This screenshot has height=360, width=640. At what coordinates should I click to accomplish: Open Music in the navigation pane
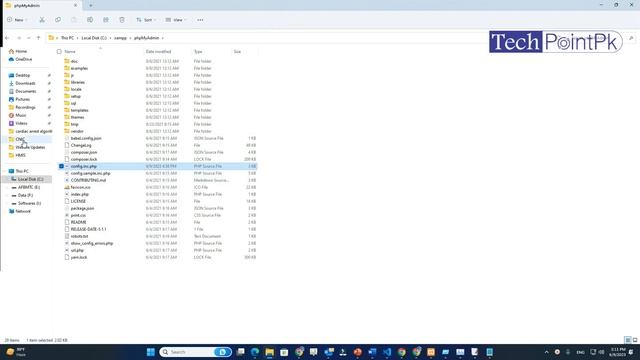[x=21, y=116]
